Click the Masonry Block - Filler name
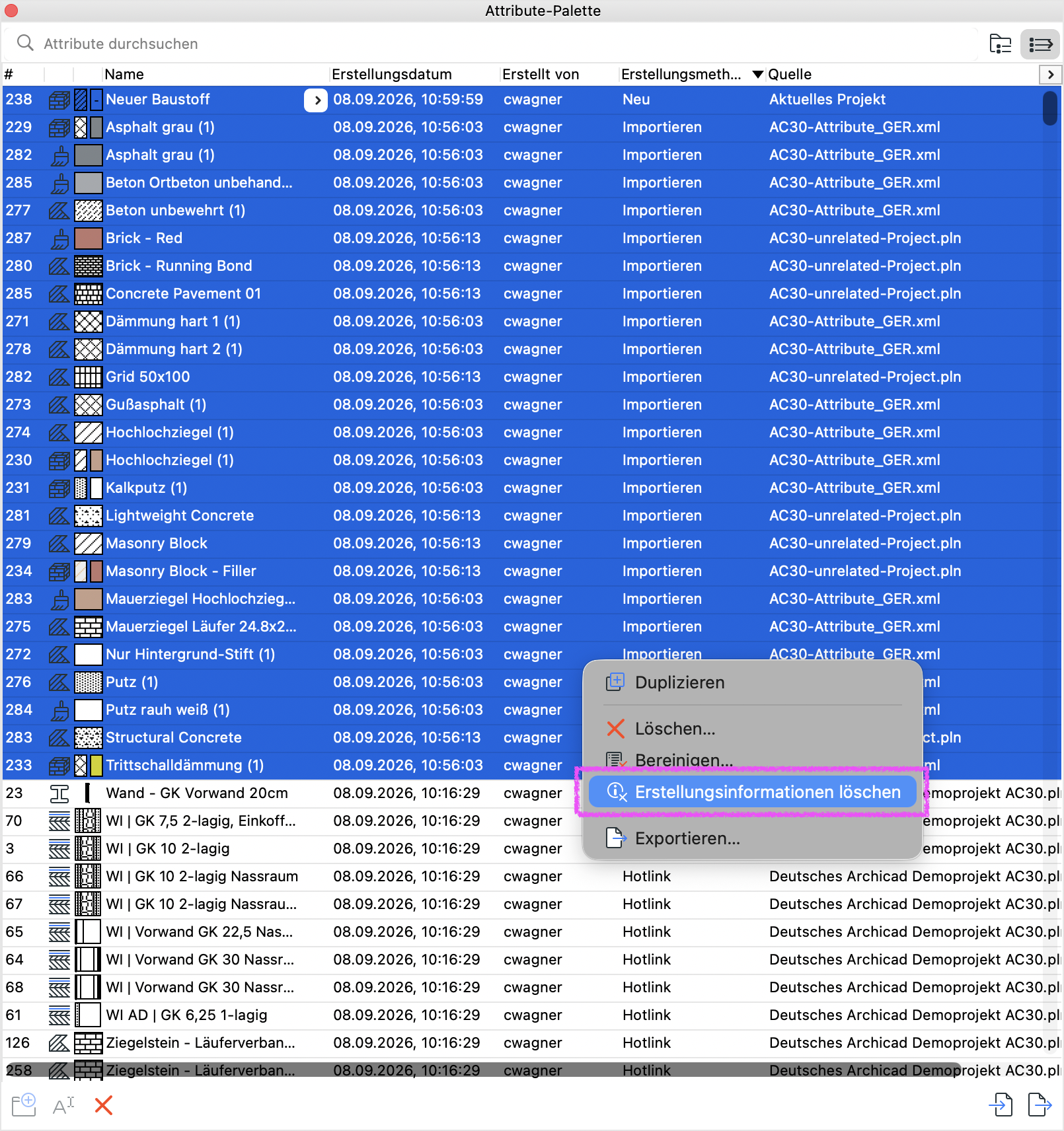Screen dimensions: 1064x1131 [x=181, y=571]
